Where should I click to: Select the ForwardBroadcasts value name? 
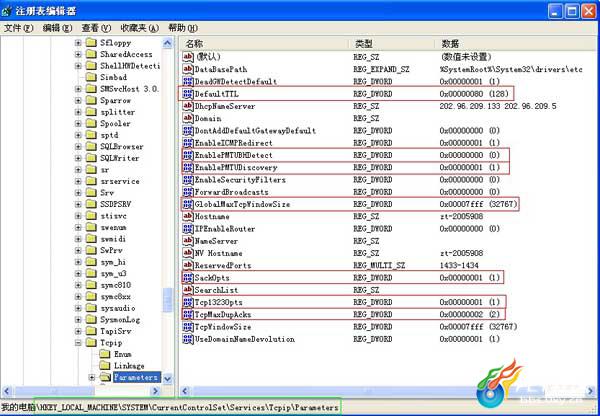232,192
